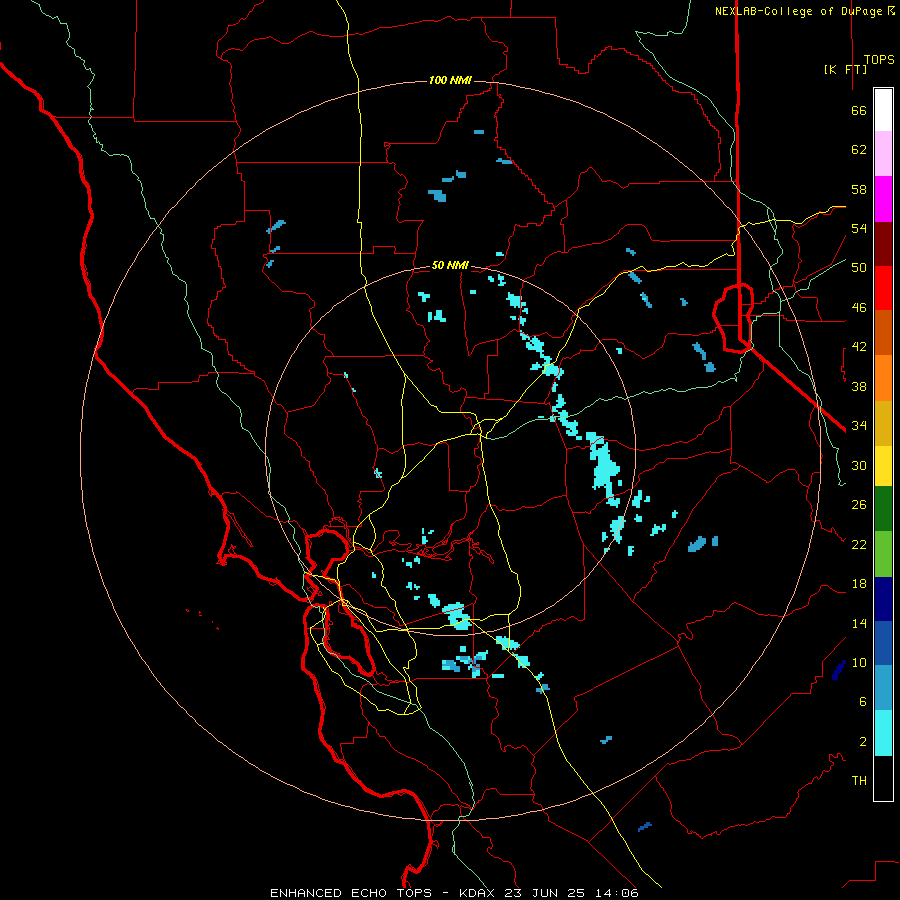Click the steel blue 14 kft legend swatch

pyautogui.click(x=883, y=688)
